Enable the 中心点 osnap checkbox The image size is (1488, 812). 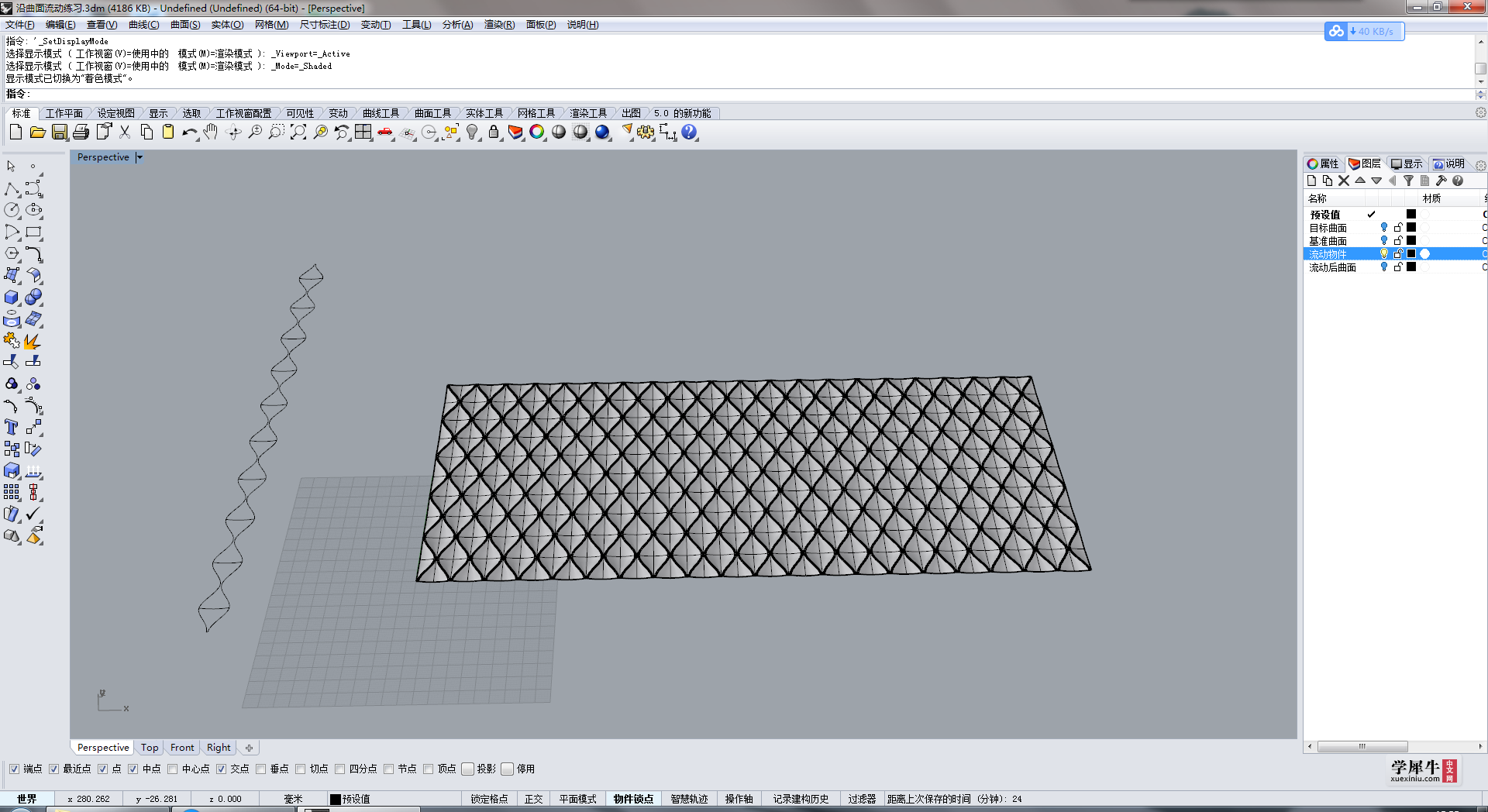[x=172, y=769]
